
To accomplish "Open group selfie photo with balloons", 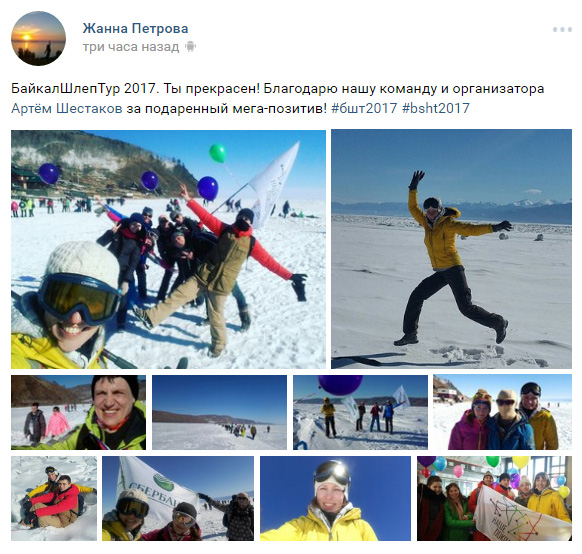I will [169, 249].
